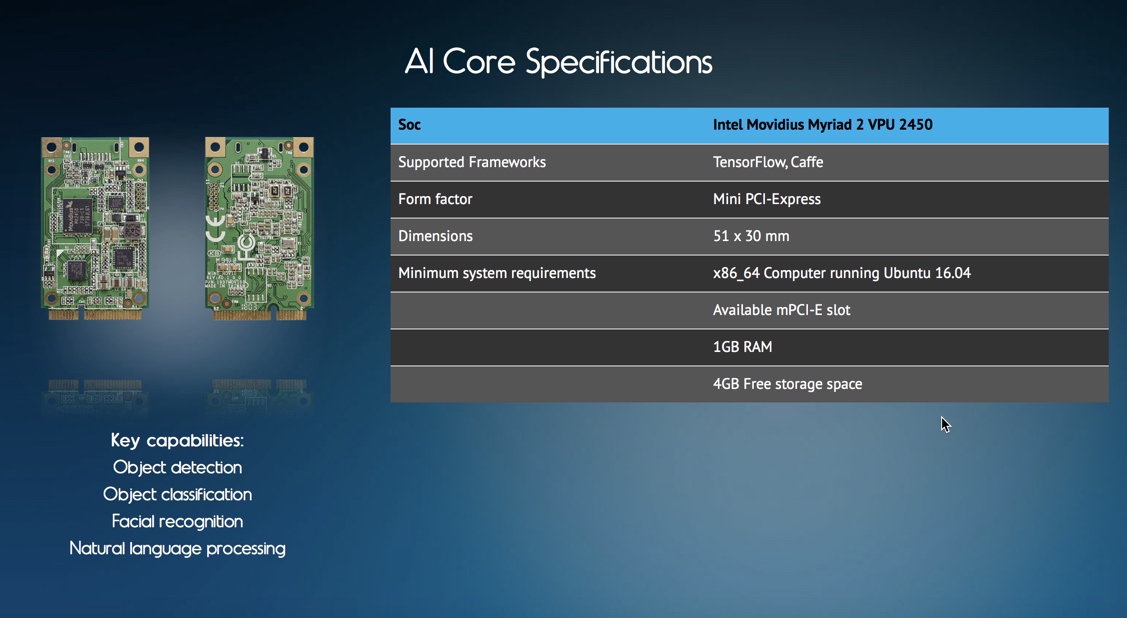Click the AI Core Specifications title

[x=557, y=61]
